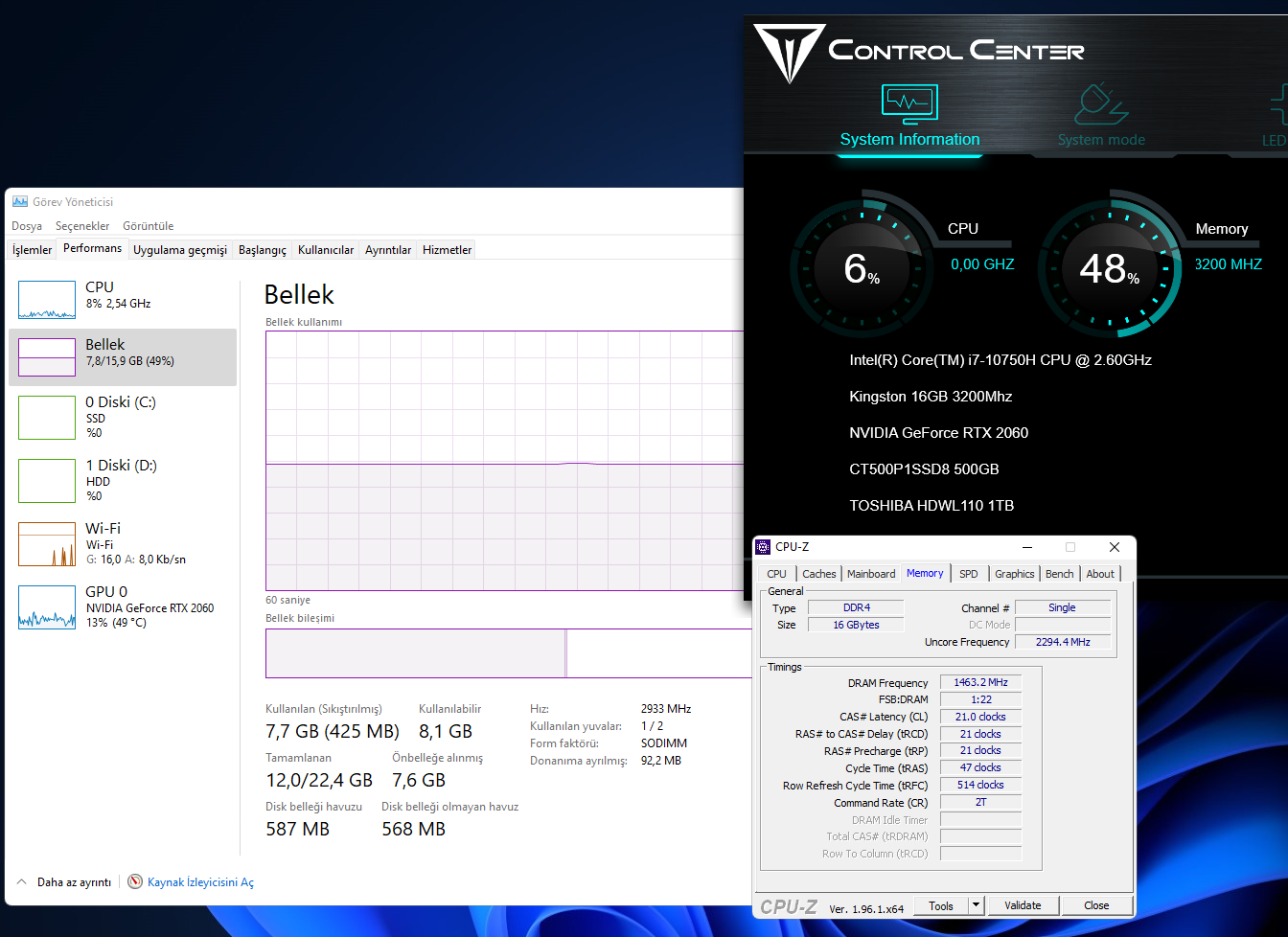The width and height of the screenshot is (1288, 937).
Task: Switch to Ayrıntılar tab
Action: click(388, 250)
